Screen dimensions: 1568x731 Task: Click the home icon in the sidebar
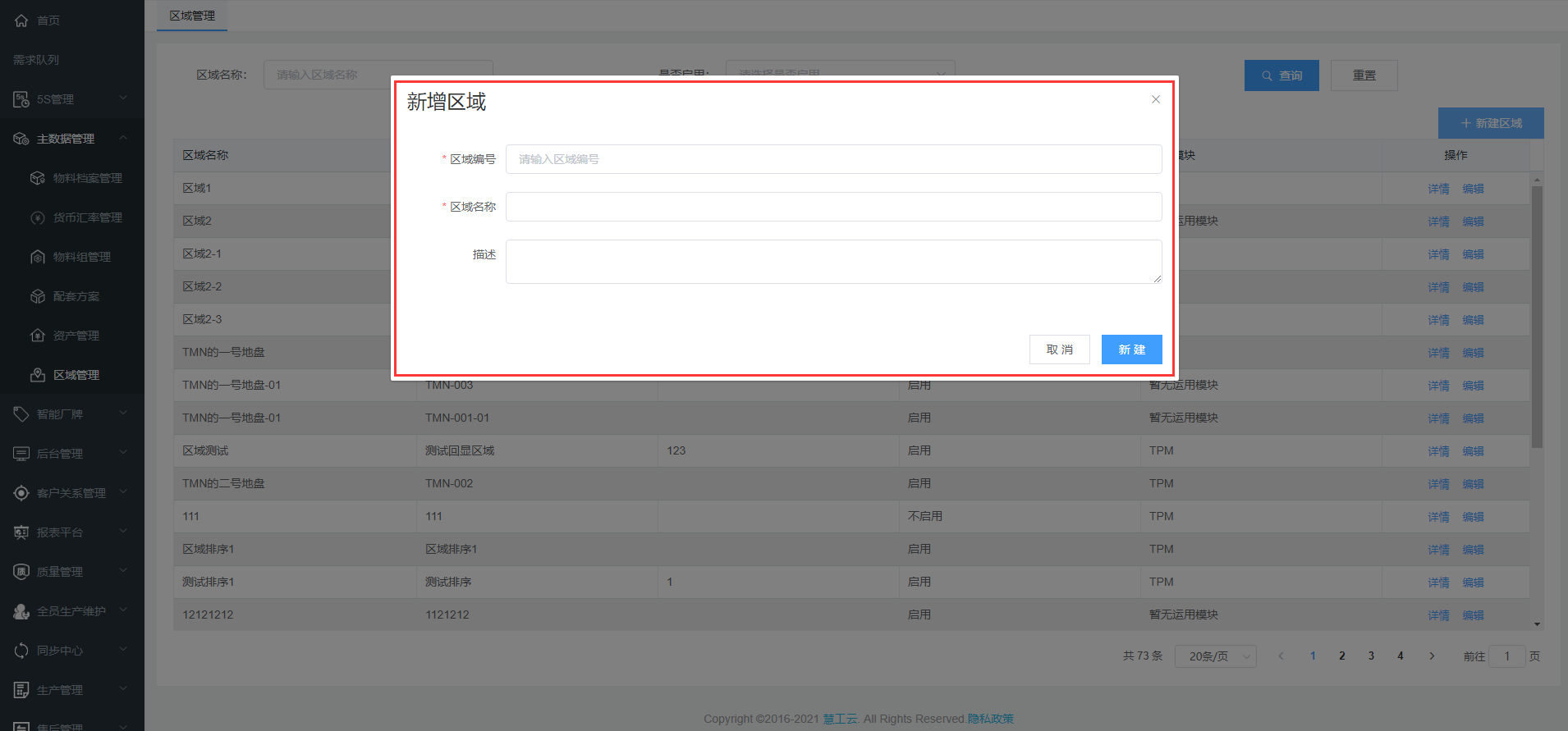[21, 21]
